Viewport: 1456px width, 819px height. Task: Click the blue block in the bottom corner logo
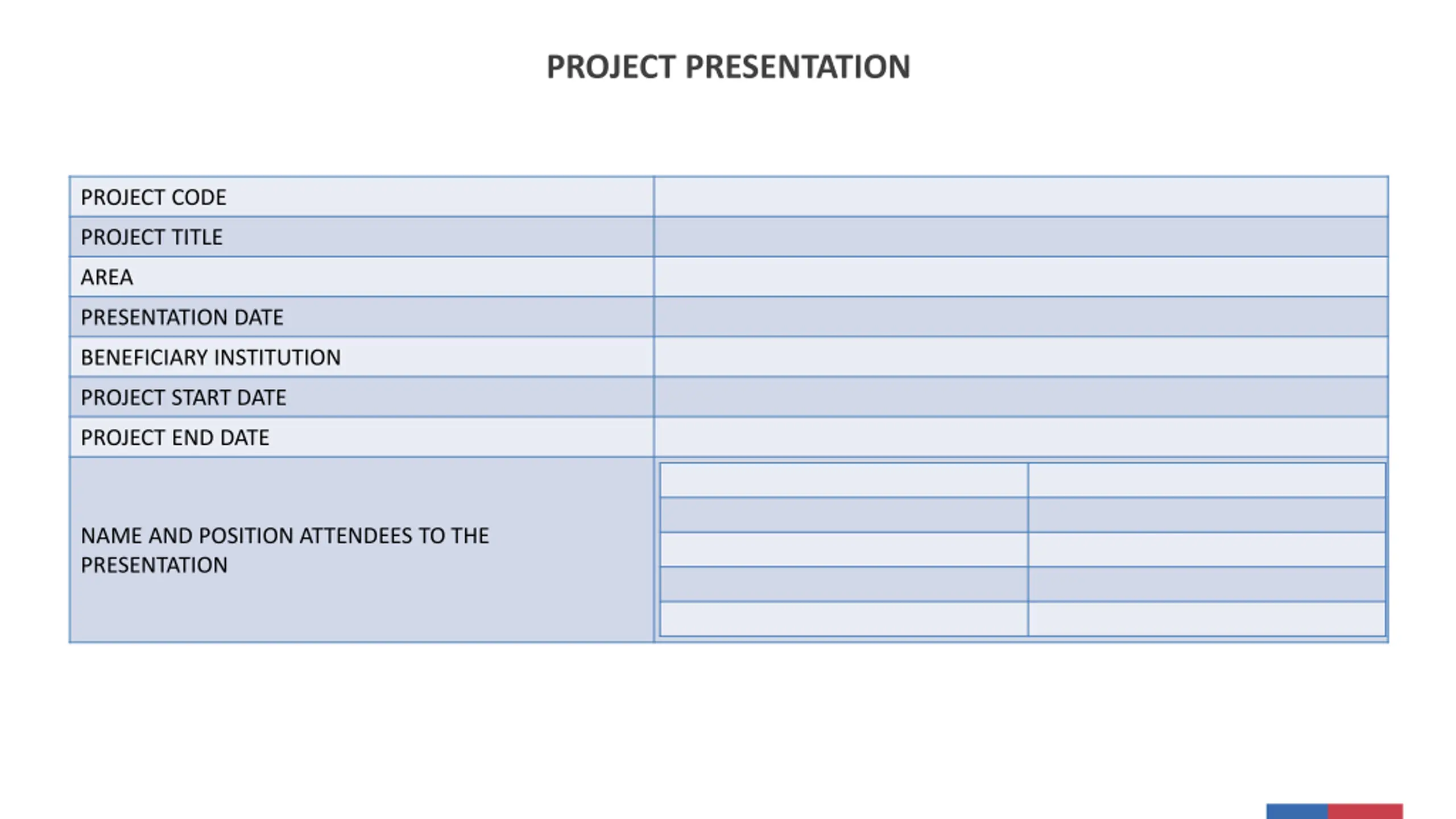coord(1297,811)
